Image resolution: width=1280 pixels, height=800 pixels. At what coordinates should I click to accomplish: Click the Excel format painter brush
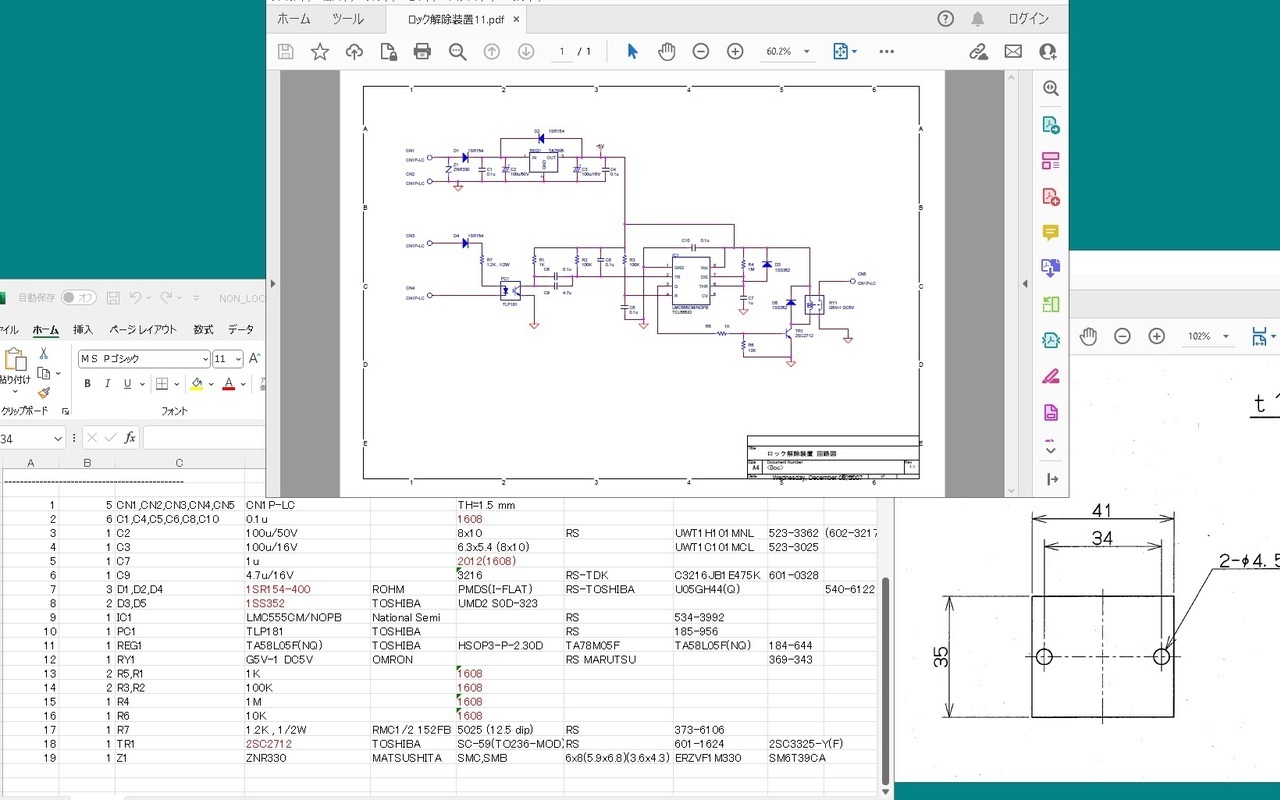pyautogui.click(x=43, y=393)
